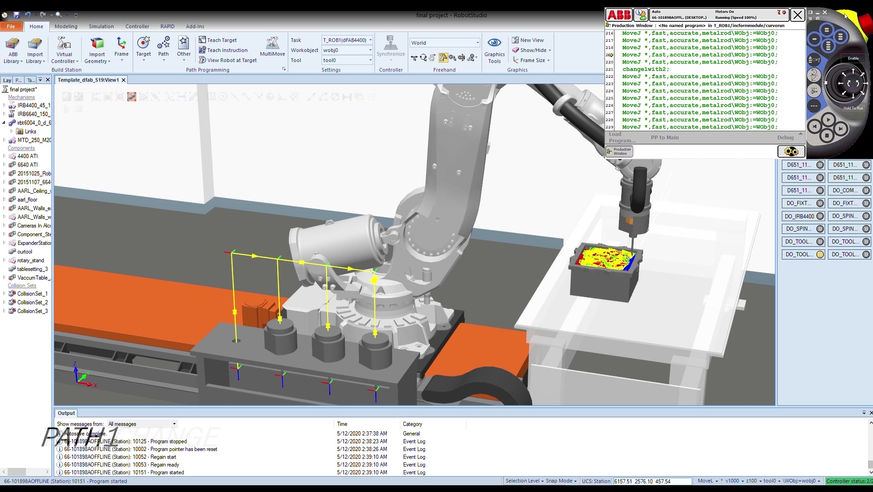This screenshot has height=492, width=873.
Task: Close the FlexPendant window
Action: (797, 15)
